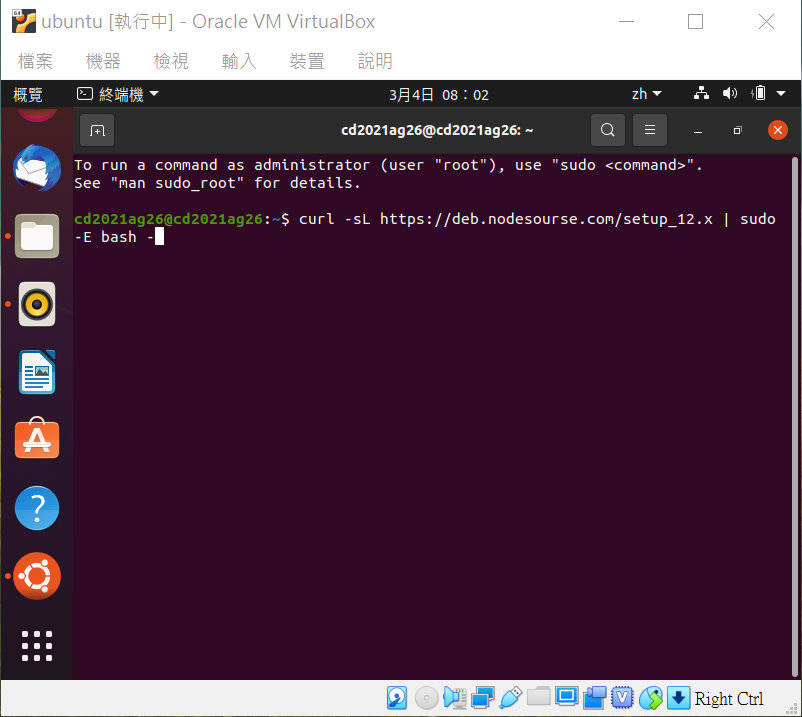
Task: Click VirtualBox display status icon
Action: [x=567, y=697]
